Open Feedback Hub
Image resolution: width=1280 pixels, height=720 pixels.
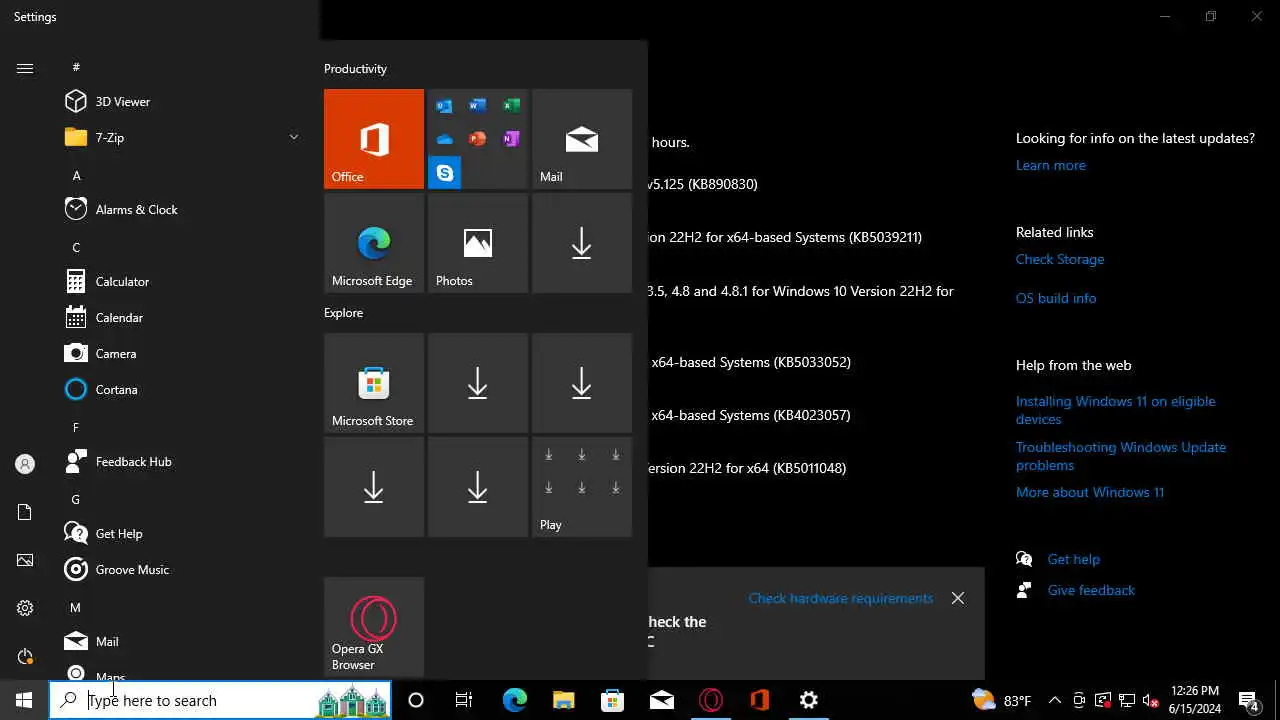coord(180,462)
